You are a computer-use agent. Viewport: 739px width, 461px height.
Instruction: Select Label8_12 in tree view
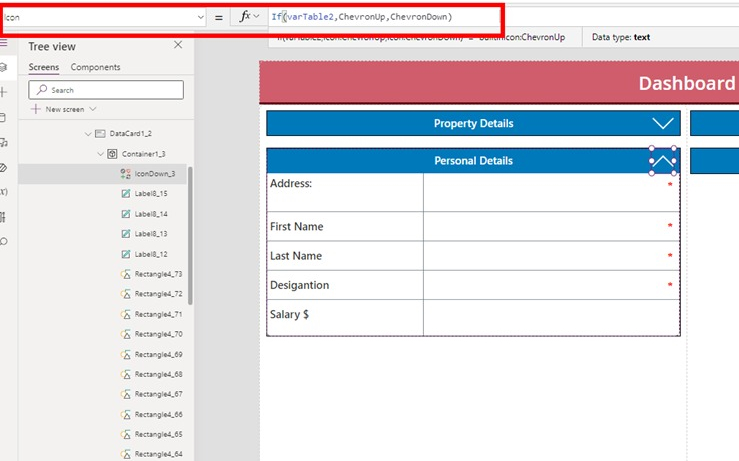click(x=151, y=254)
